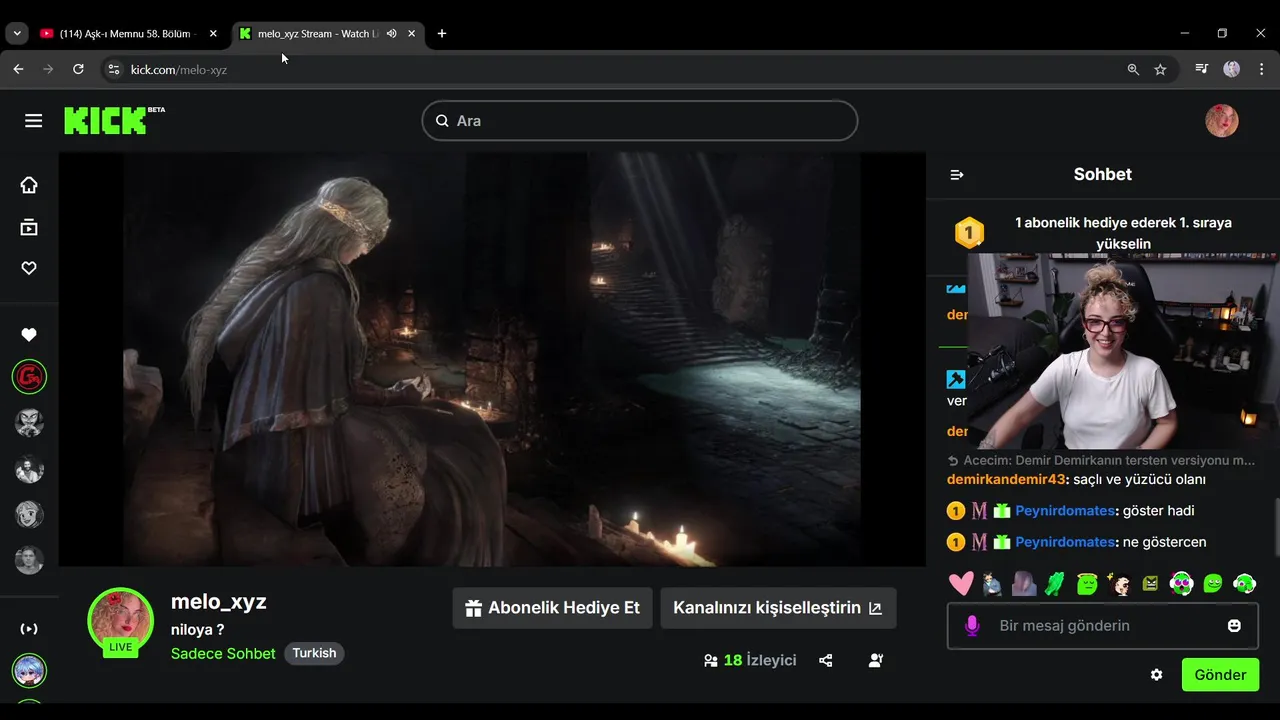Insert the green praying hands emote
Screen dimensions: 1280x720
pos(1055,584)
